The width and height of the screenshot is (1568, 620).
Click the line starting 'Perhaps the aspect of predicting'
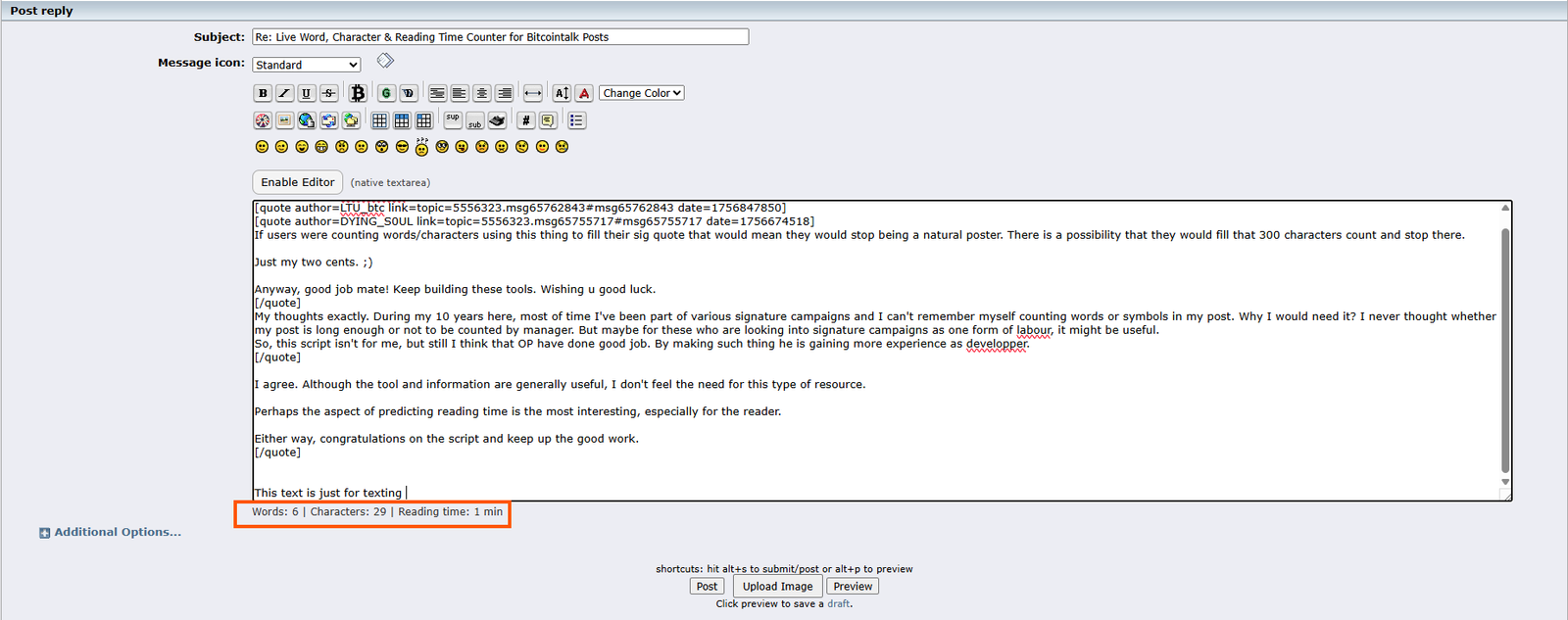pyautogui.click(x=517, y=411)
